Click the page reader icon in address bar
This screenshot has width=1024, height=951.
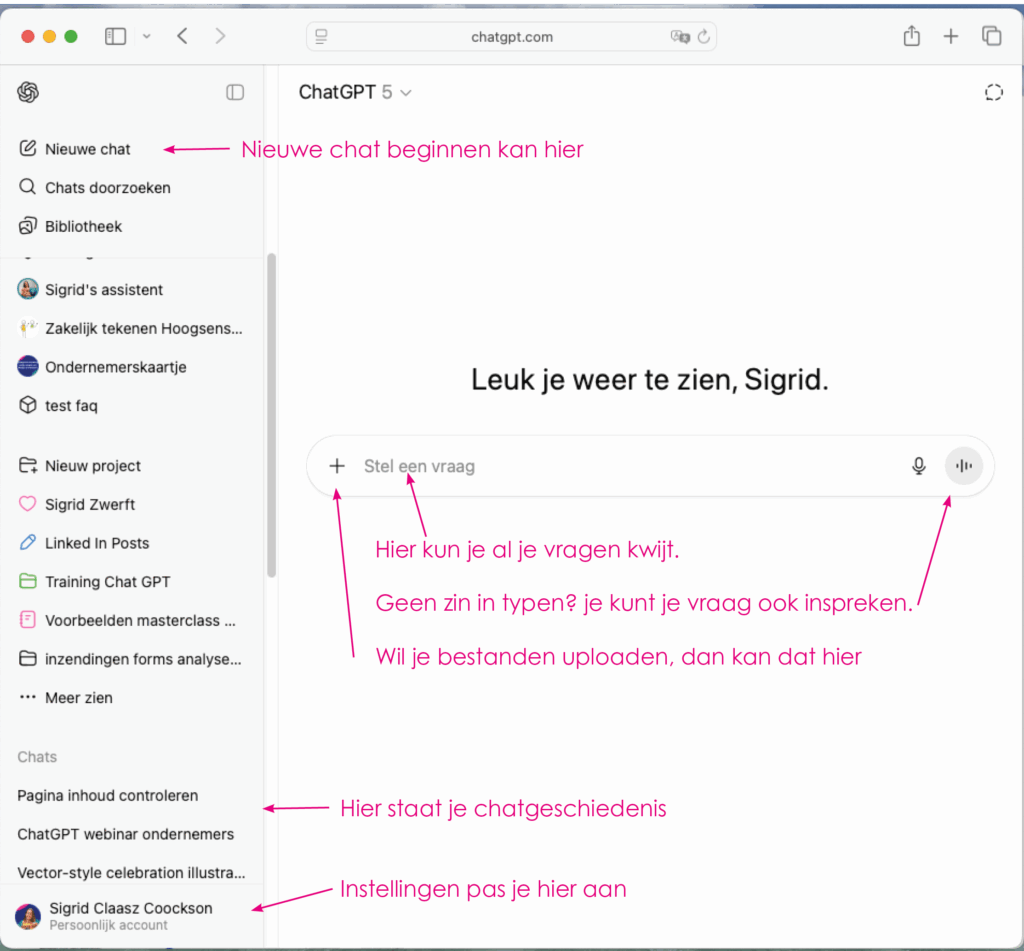[x=321, y=37]
